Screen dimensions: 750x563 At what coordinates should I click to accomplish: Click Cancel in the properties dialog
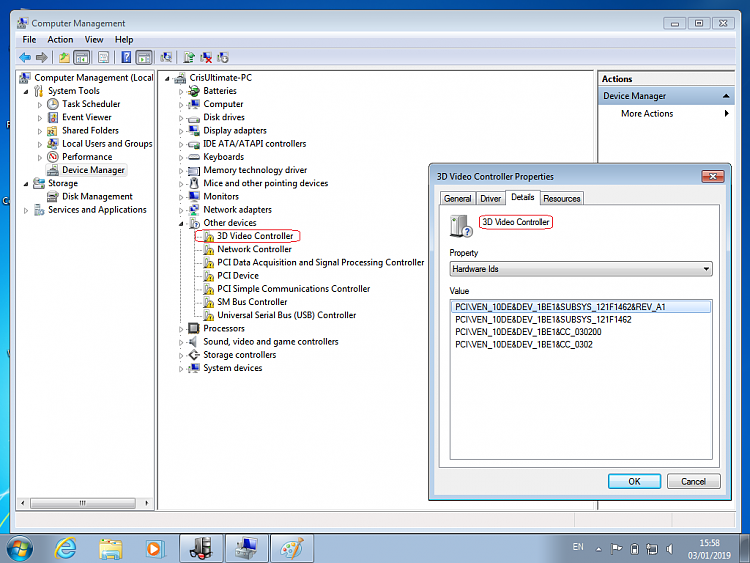(x=693, y=481)
